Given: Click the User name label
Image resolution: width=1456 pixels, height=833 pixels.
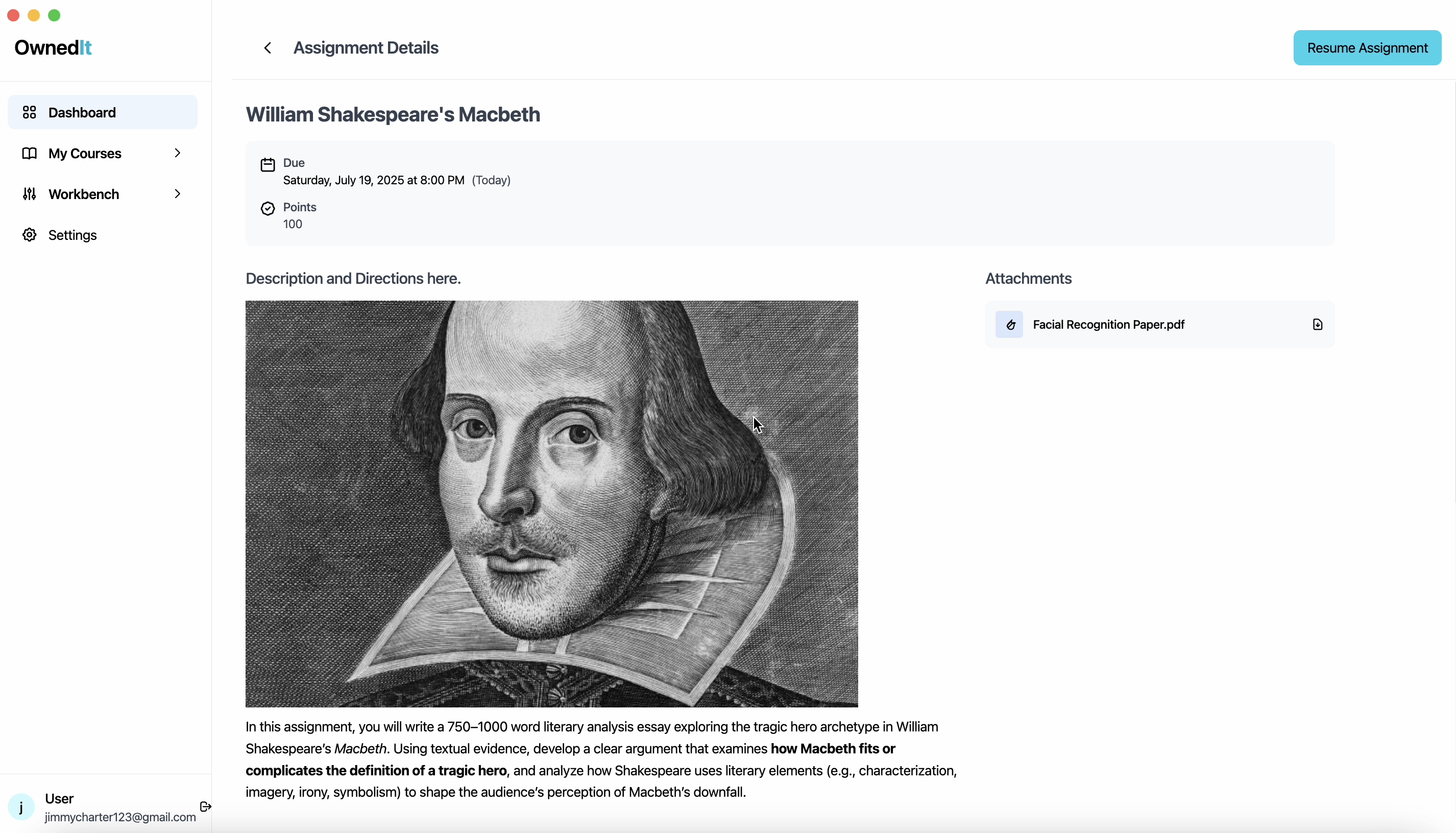Looking at the screenshot, I should pyautogui.click(x=59, y=799).
